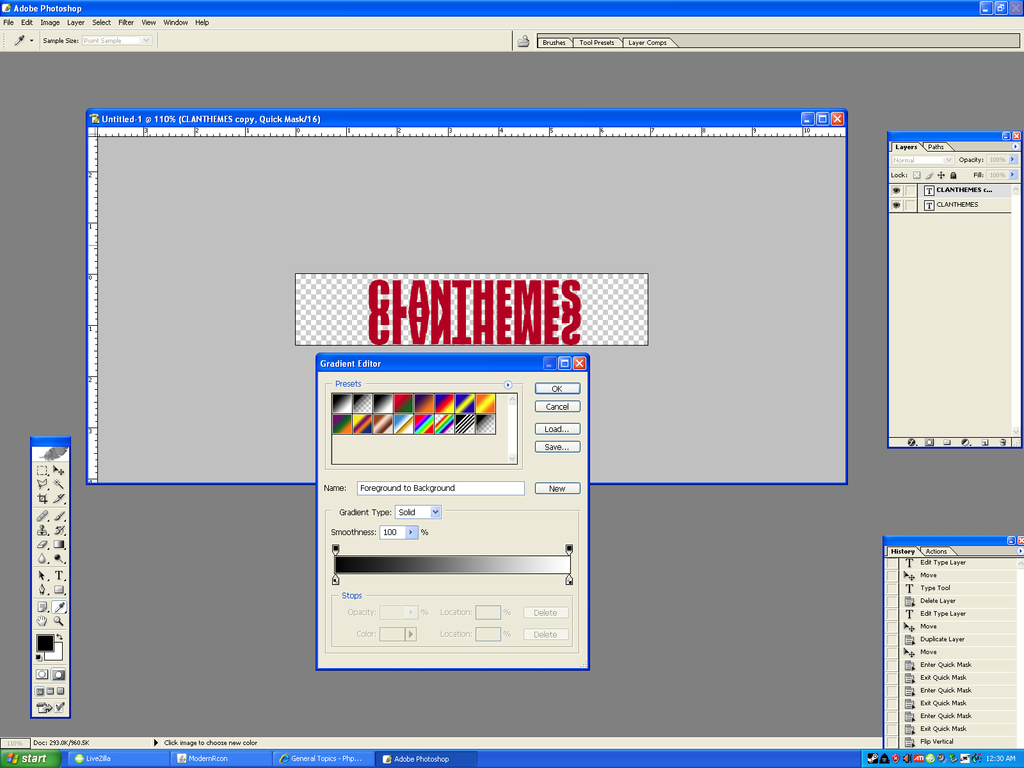Click Cancel in Gradient Editor
The image size is (1024, 768).
click(557, 406)
